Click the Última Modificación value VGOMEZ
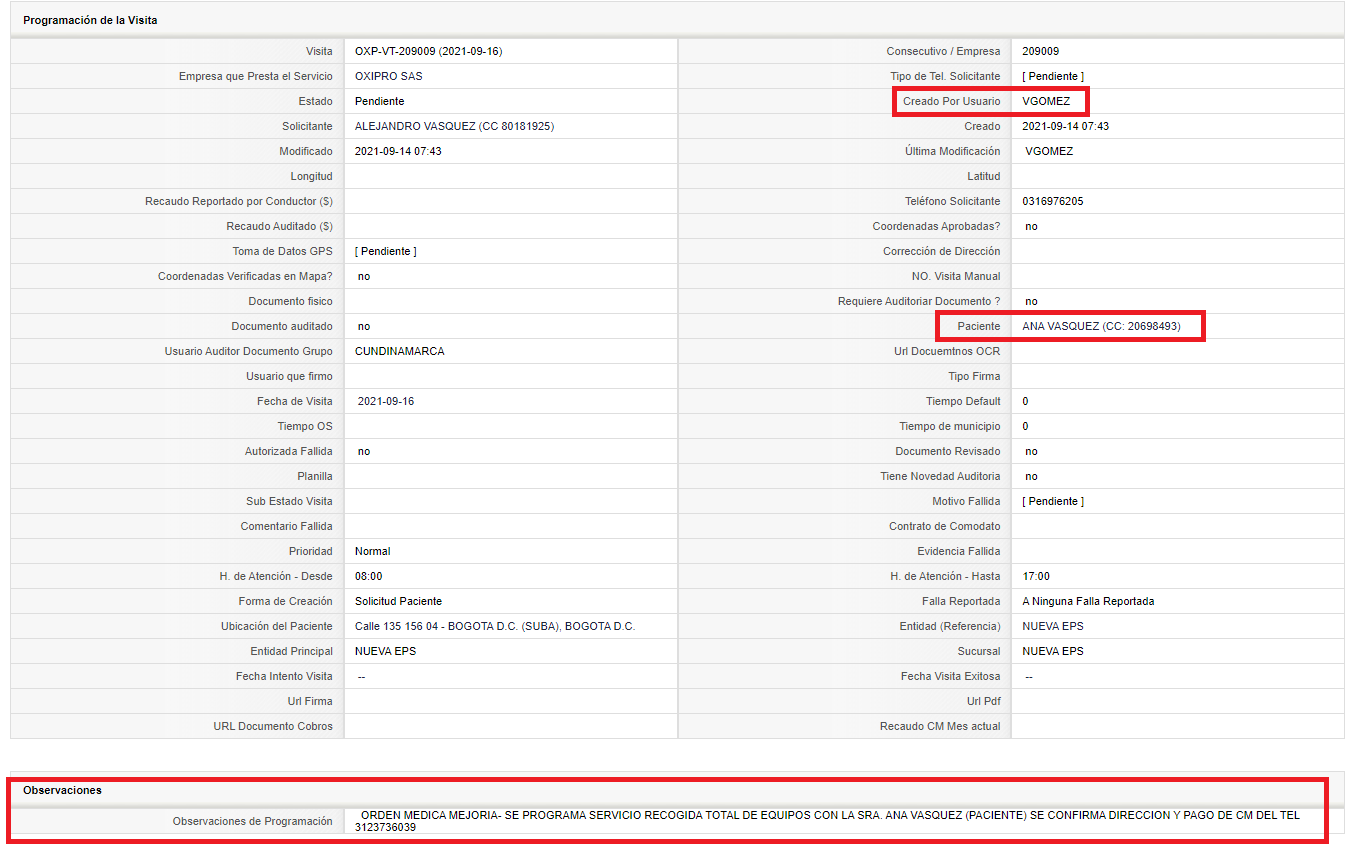Viewport: 1349px width, 853px height. click(1049, 151)
